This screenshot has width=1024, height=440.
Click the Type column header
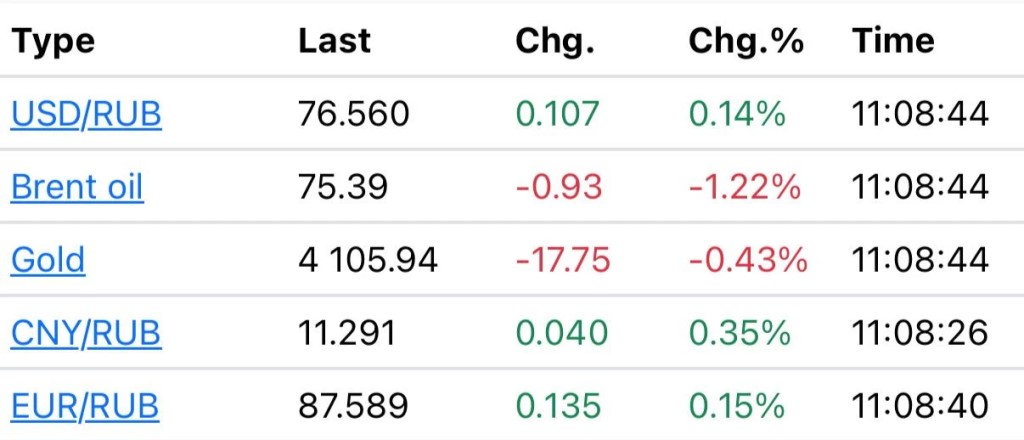coord(53,43)
